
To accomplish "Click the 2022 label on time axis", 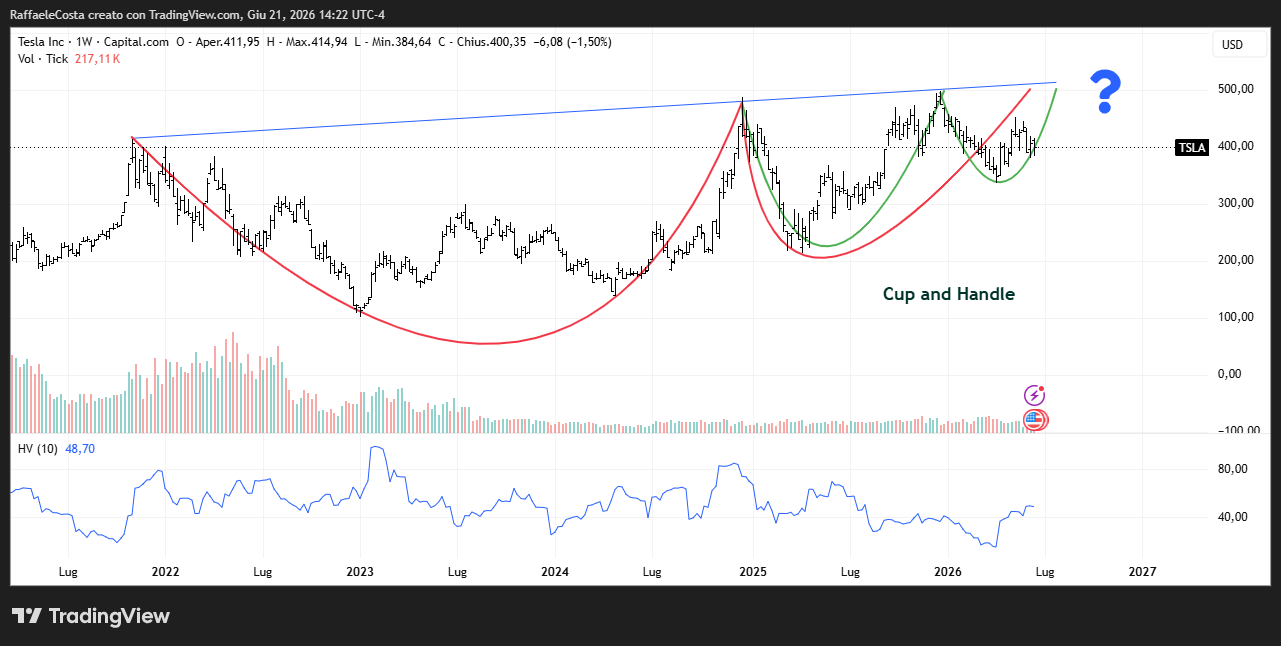I will click(165, 572).
